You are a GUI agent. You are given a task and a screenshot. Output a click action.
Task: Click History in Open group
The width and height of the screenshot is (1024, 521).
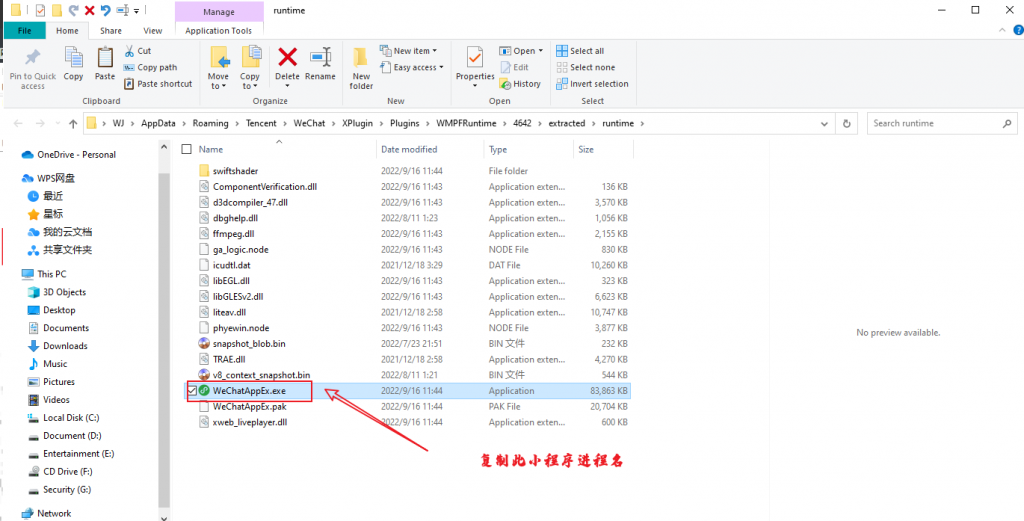point(520,84)
